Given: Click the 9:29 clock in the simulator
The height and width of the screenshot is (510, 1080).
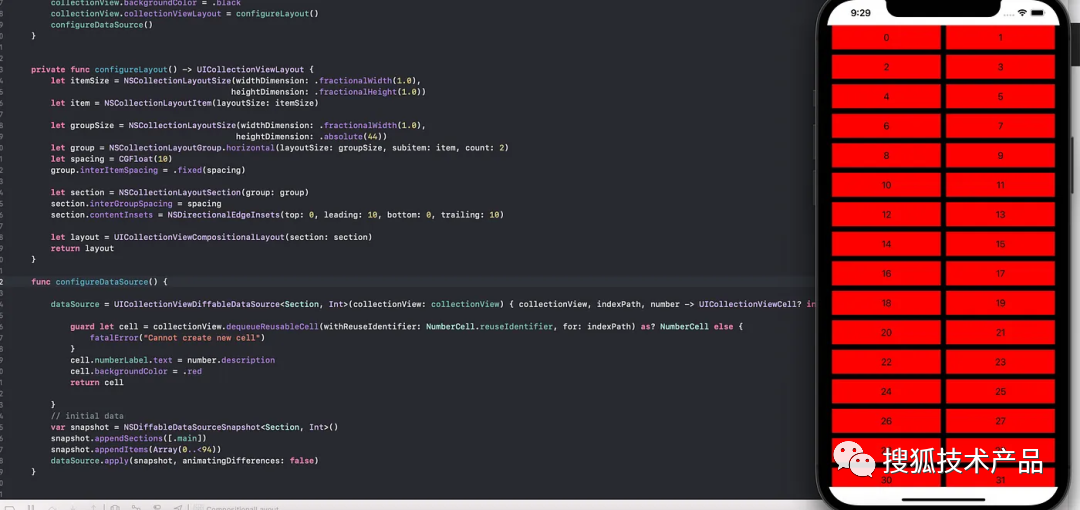Looking at the screenshot, I should (x=860, y=13).
